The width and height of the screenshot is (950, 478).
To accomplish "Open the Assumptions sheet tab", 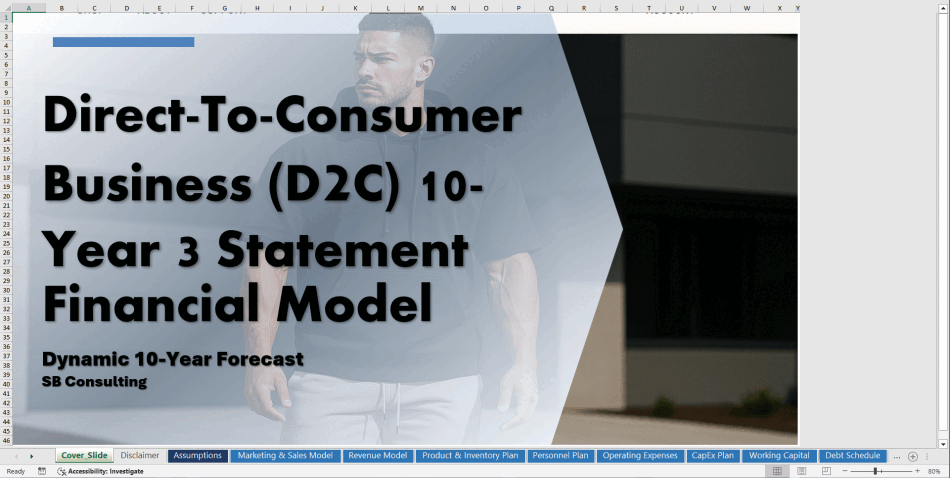I will (197, 456).
